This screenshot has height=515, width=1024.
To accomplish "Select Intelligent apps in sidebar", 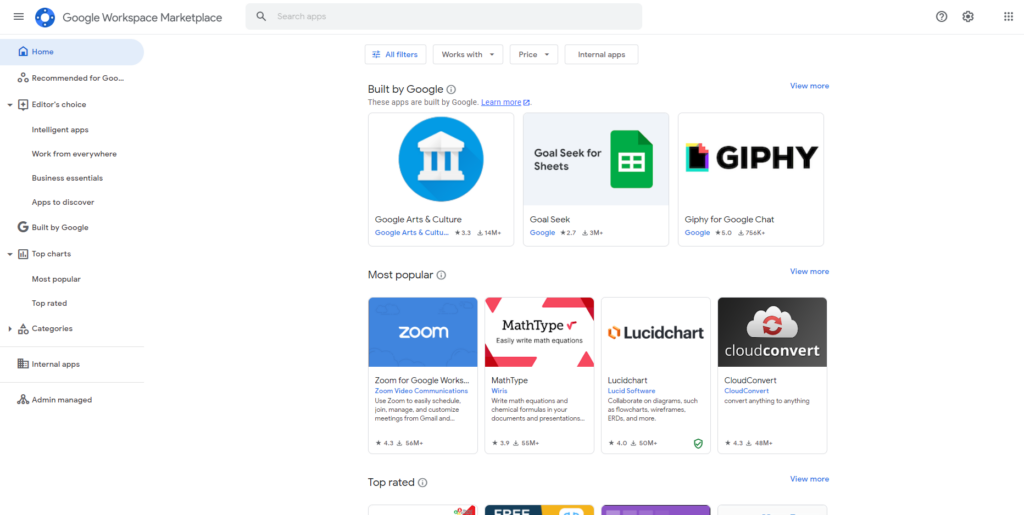I will (60, 130).
